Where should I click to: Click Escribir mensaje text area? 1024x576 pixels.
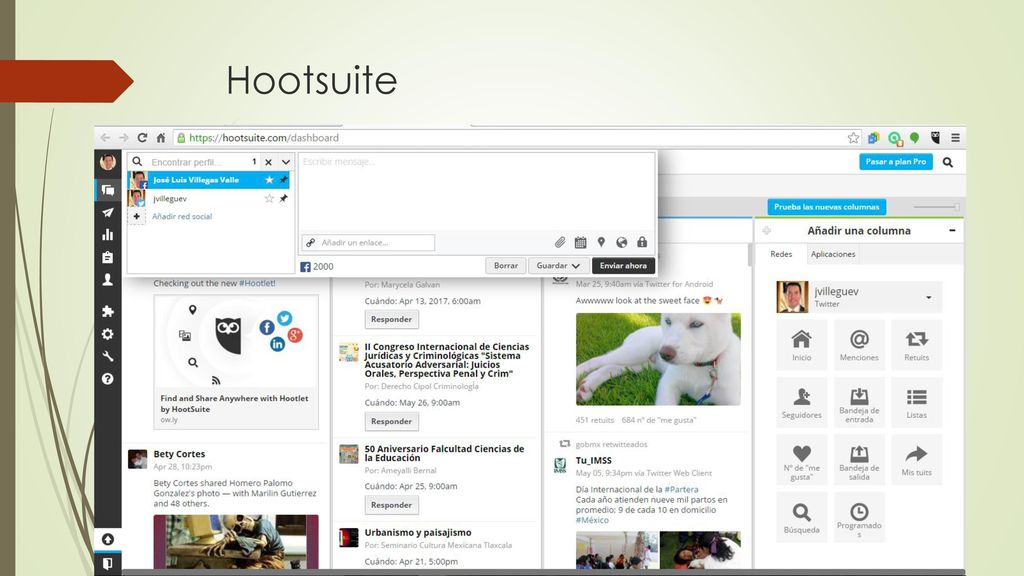[476, 193]
